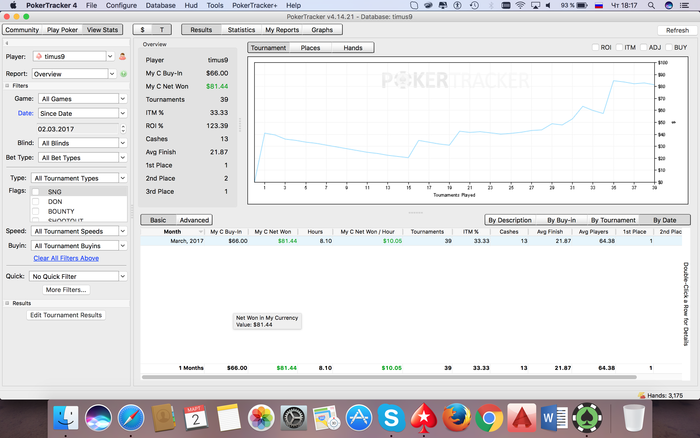The image size is (700, 438).
Task: Open Notes app in dock
Action: pos(229,418)
